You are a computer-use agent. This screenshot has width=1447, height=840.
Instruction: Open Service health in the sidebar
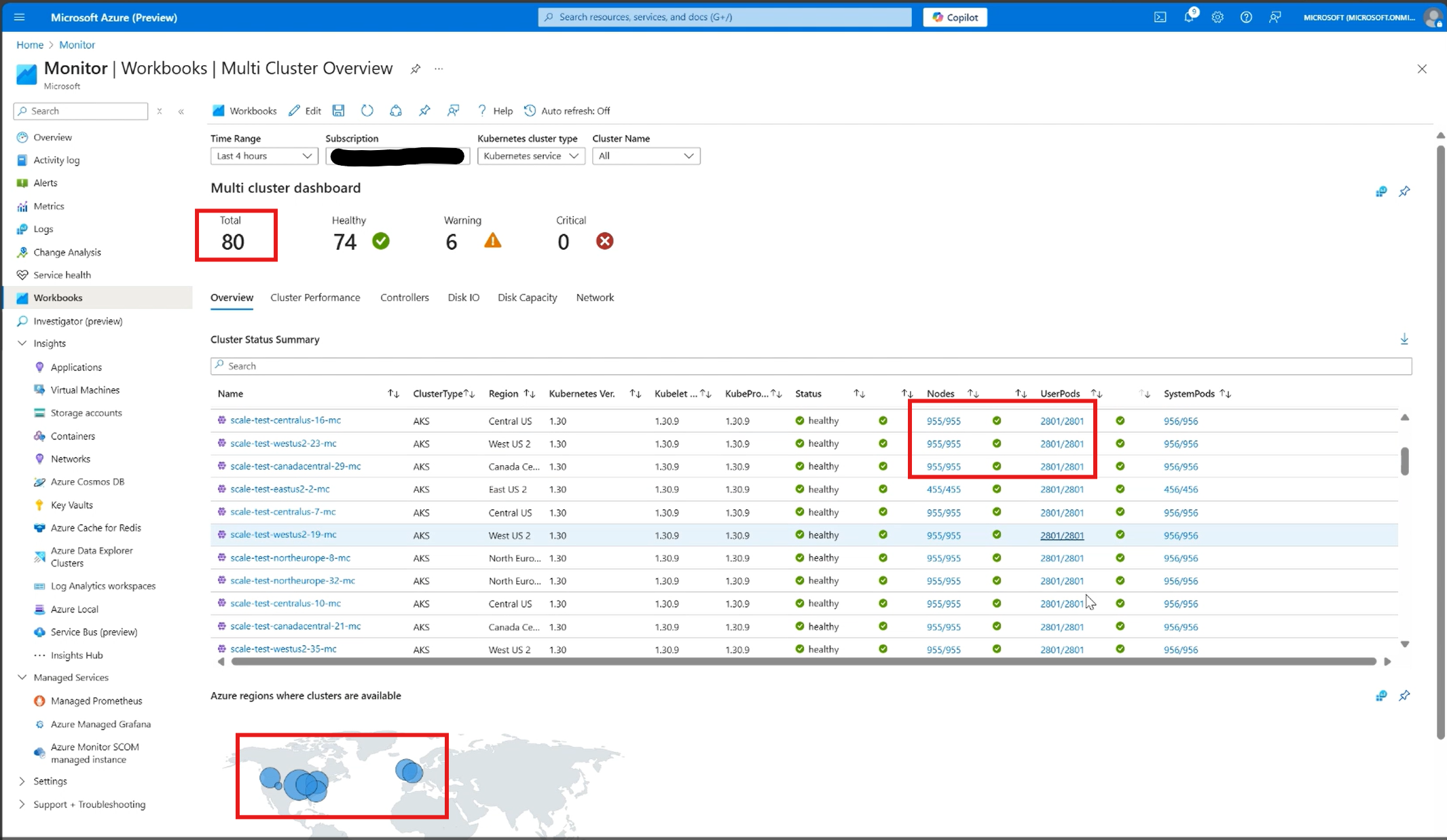click(62, 275)
